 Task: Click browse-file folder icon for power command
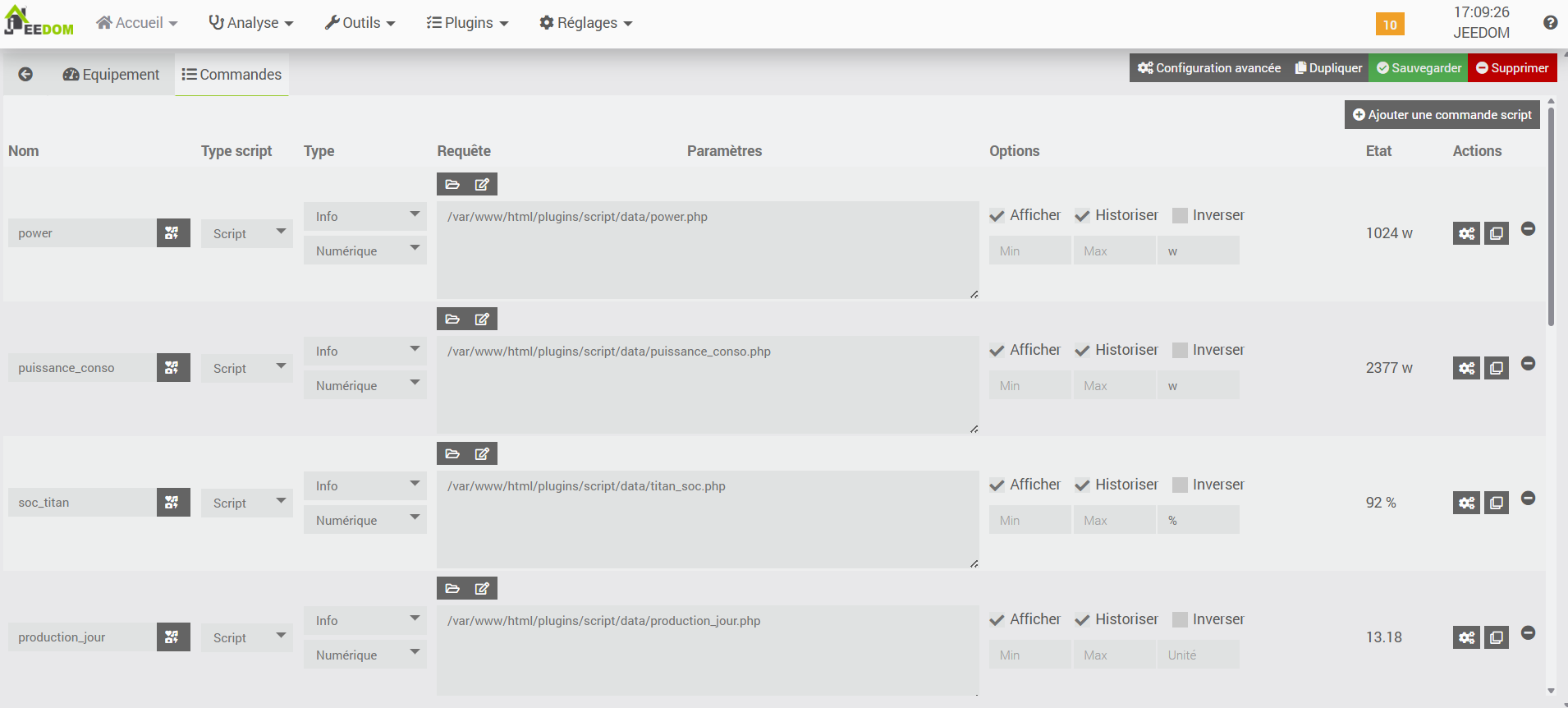[452, 185]
